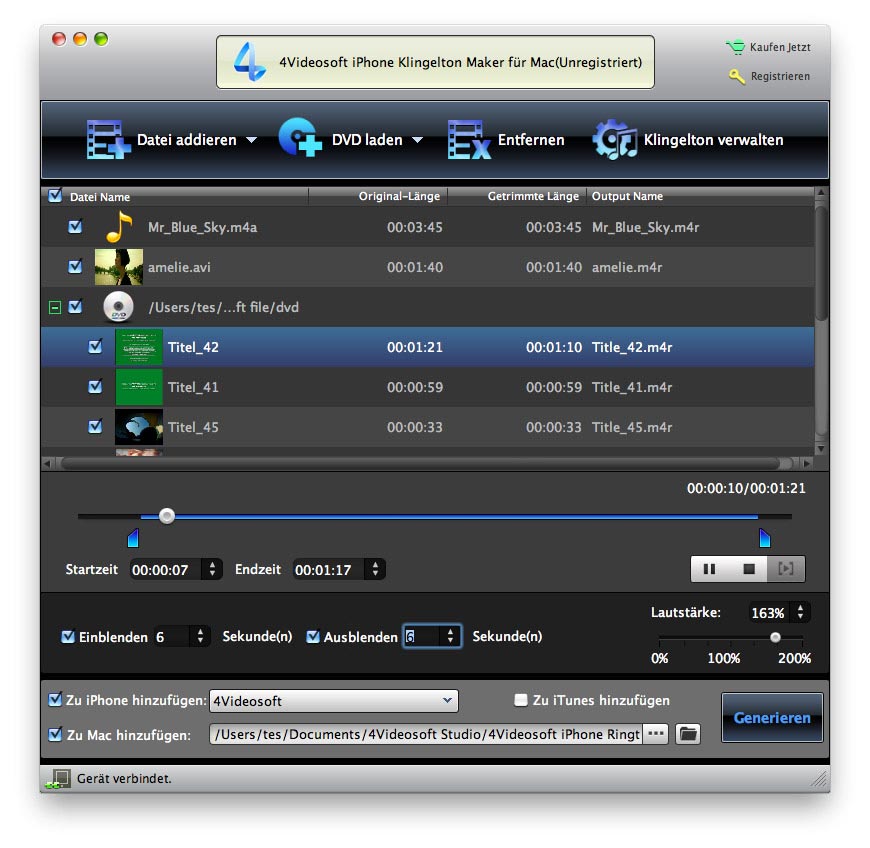Click the Generieren button
This screenshot has height=848, width=870.
point(772,718)
